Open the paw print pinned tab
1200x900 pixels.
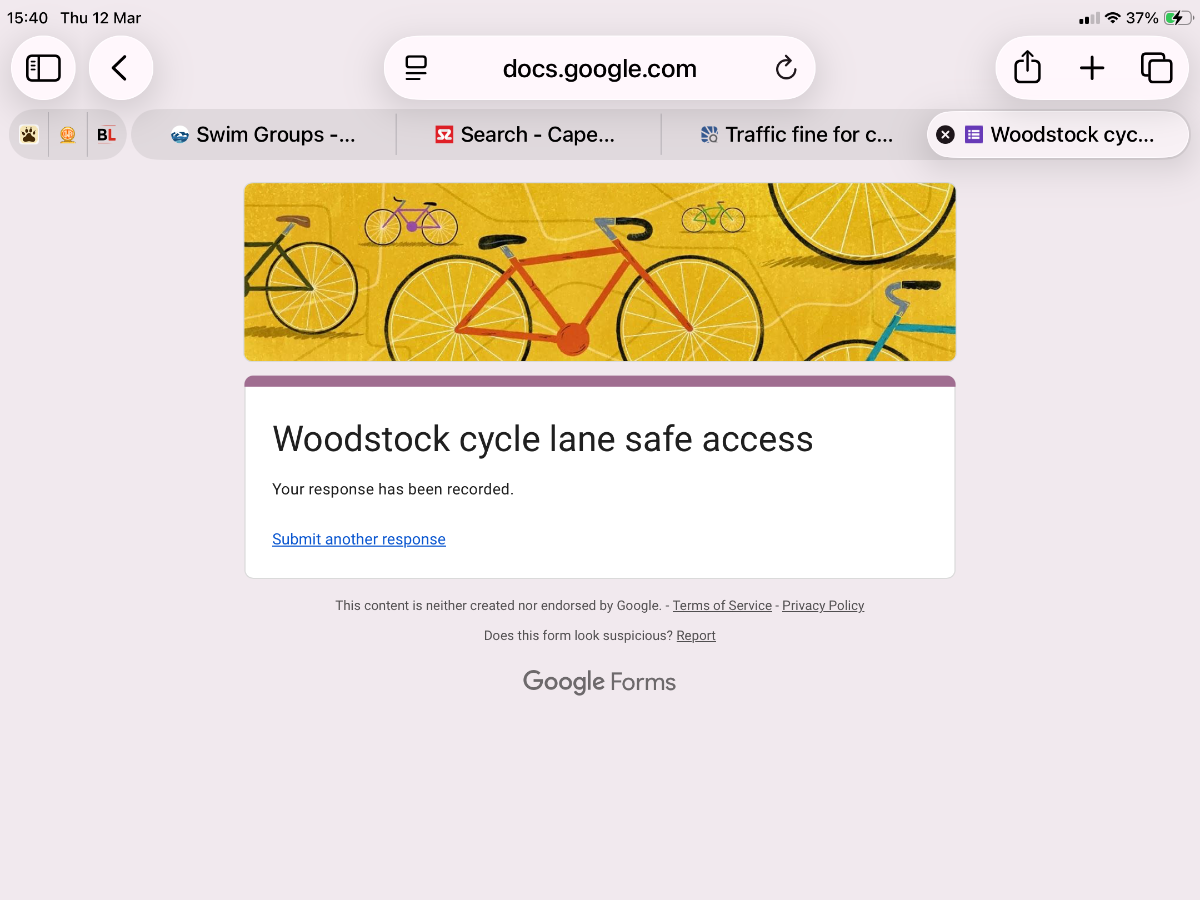coord(29,135)
